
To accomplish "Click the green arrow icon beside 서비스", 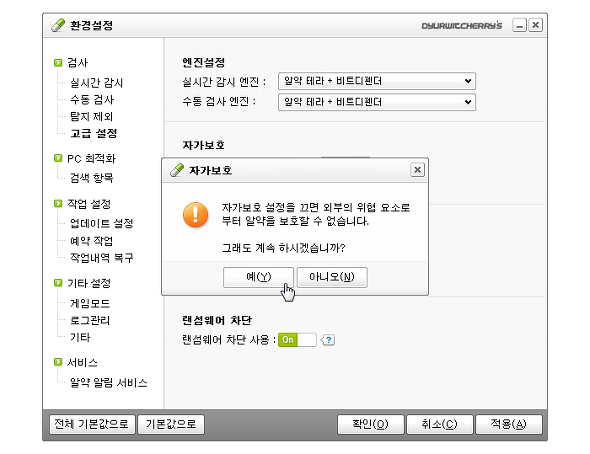I will coord(58,362).
